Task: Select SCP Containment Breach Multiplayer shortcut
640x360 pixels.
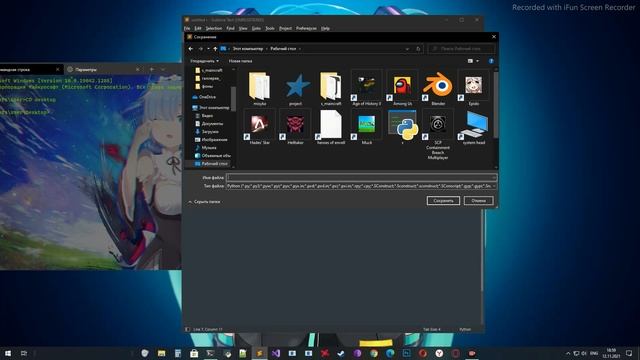Action: click(x=438, y=134)
